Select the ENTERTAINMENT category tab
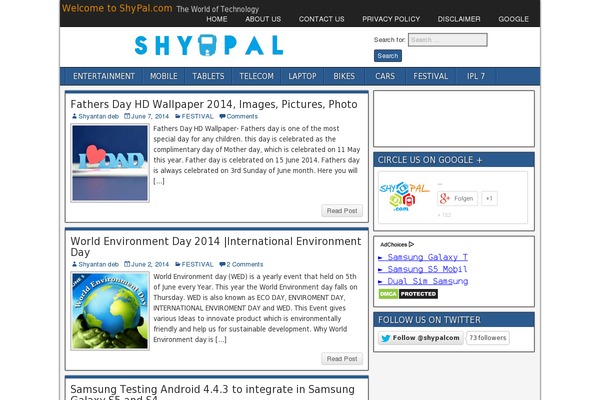Viewport: 600px width, 400px height. [x=104, y=76]
